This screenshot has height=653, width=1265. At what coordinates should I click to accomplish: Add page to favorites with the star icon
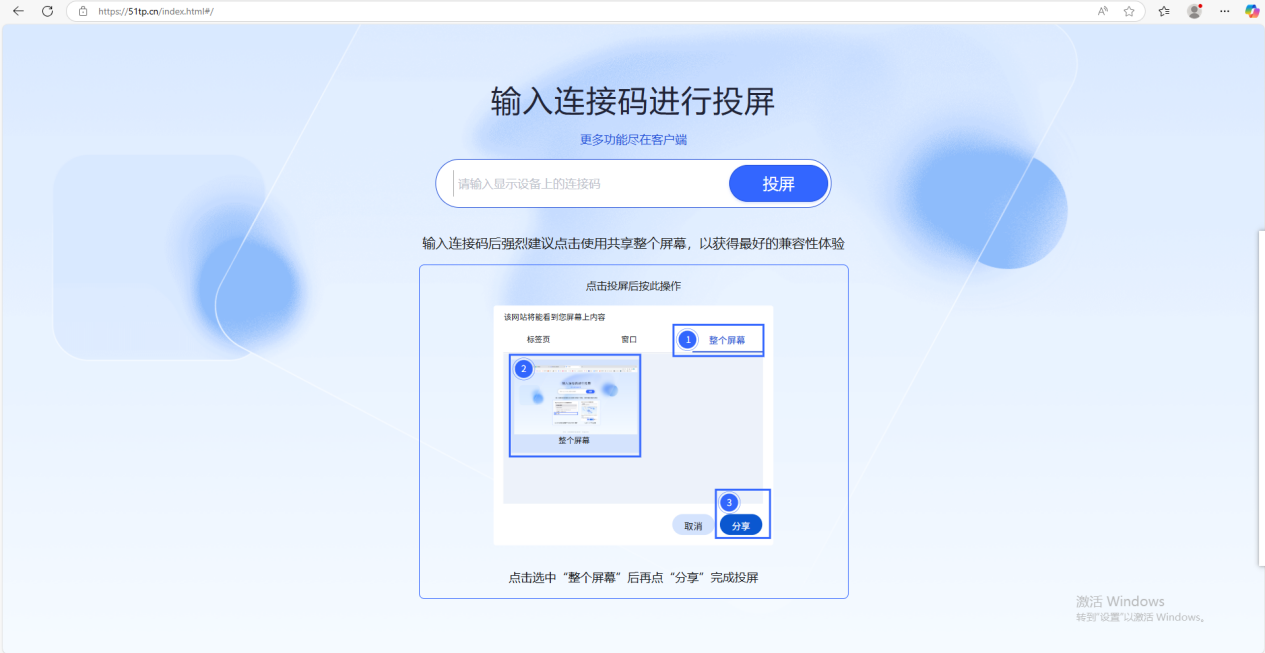[1129, 11]
